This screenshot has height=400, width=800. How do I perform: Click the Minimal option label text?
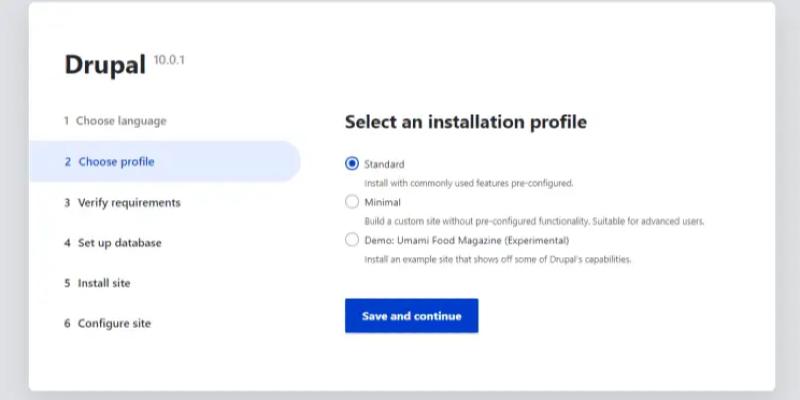click(382, 202)
